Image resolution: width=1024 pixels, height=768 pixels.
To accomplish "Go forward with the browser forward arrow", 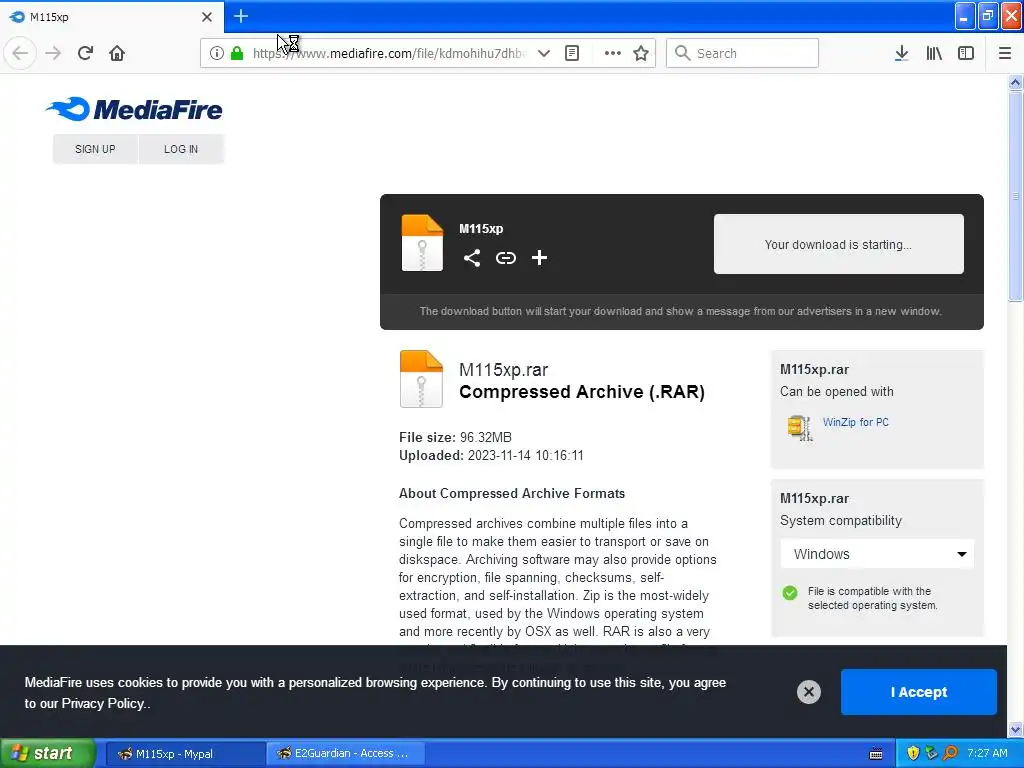I will pos(53,53).
